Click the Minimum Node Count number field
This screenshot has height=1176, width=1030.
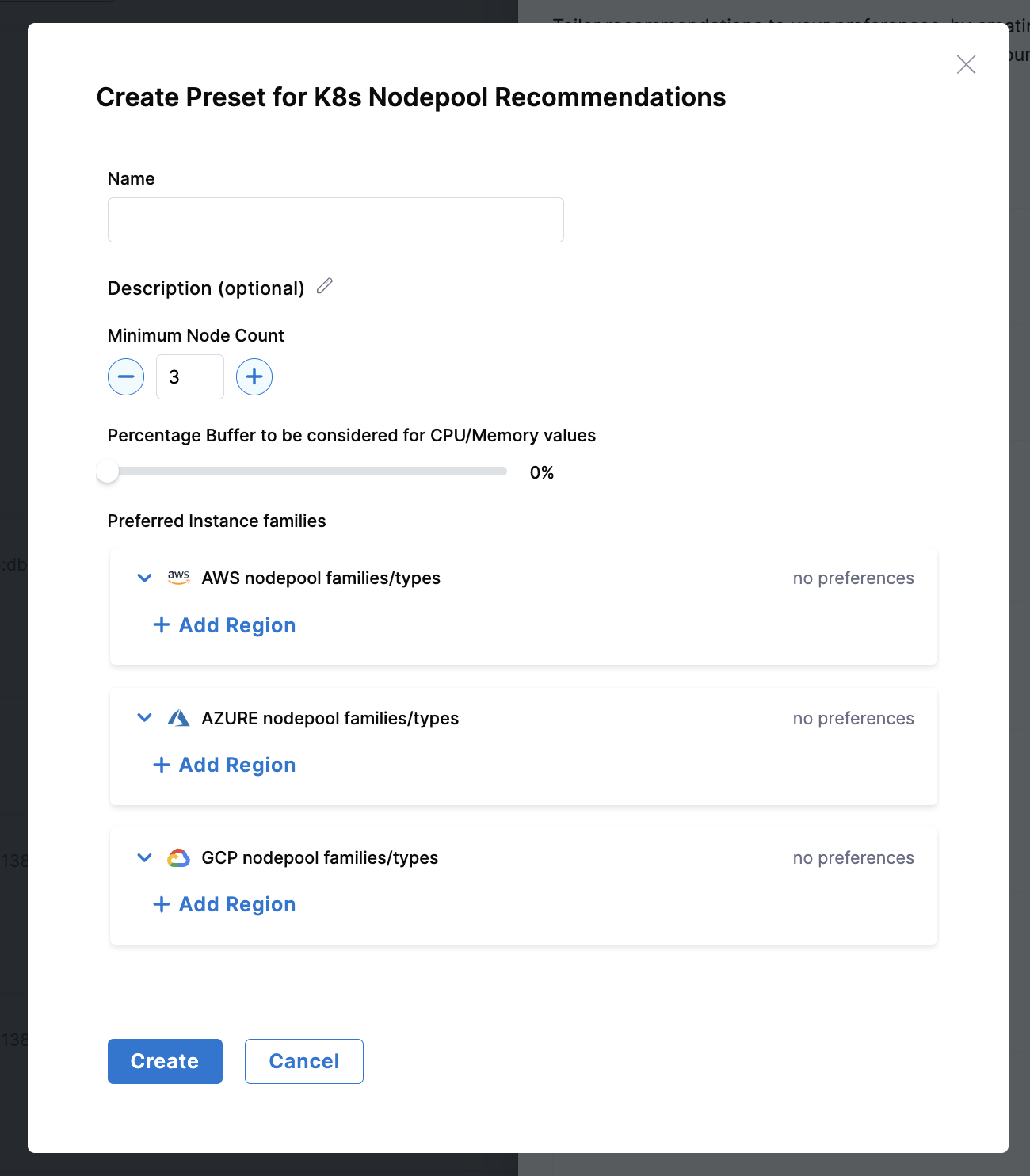point(190,377)
